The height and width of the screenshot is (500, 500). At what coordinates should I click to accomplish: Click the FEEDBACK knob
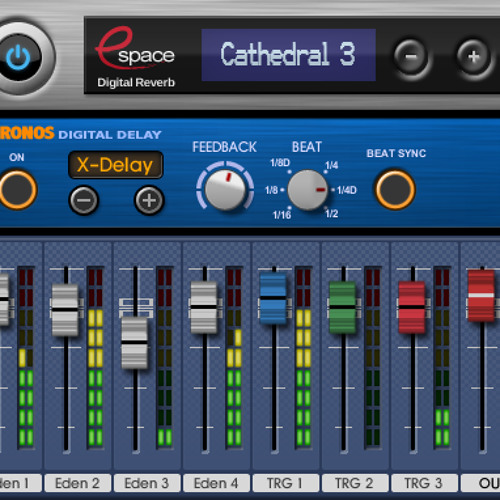225,190
